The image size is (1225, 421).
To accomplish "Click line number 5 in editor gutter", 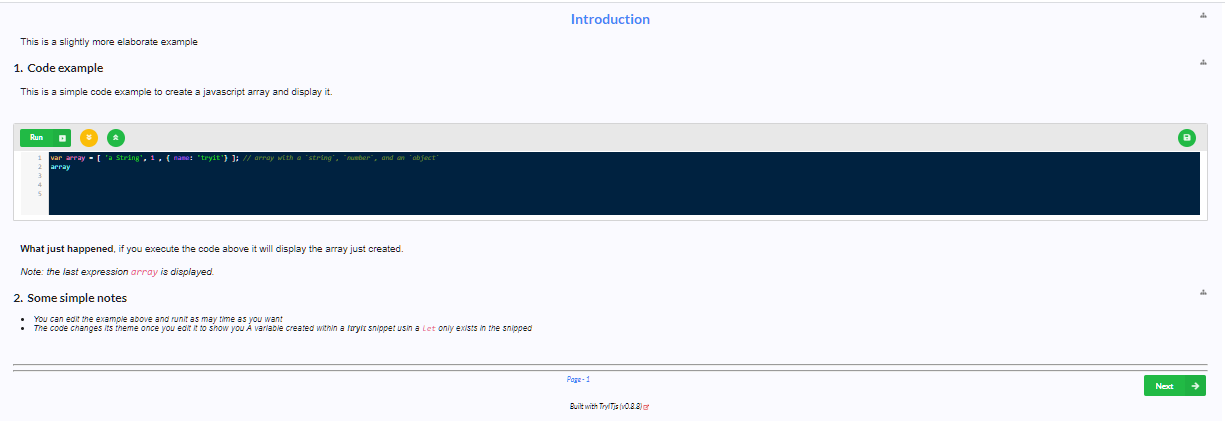I will (39, 194).
